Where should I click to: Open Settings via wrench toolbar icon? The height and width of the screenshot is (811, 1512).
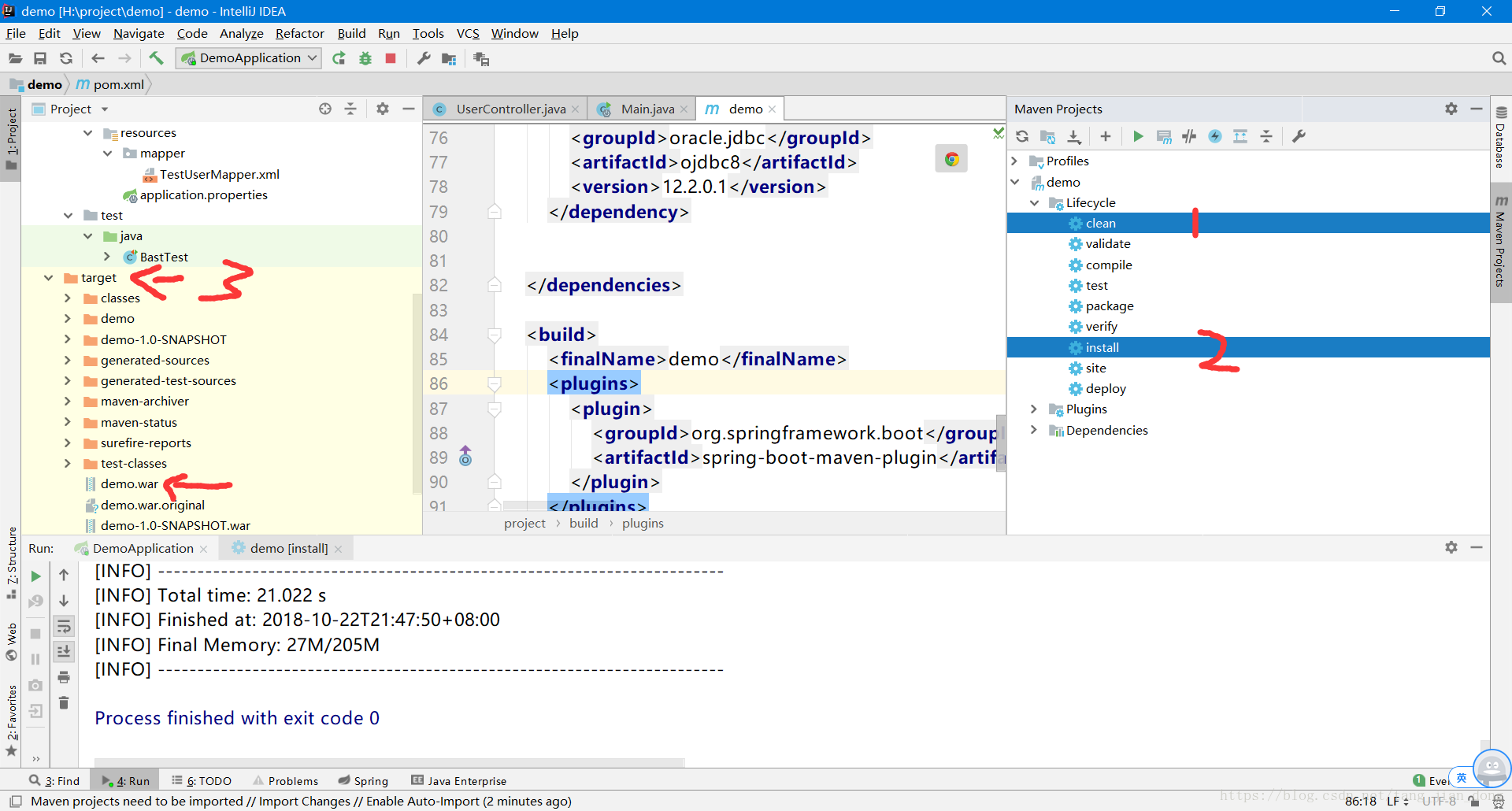[424, 58]
